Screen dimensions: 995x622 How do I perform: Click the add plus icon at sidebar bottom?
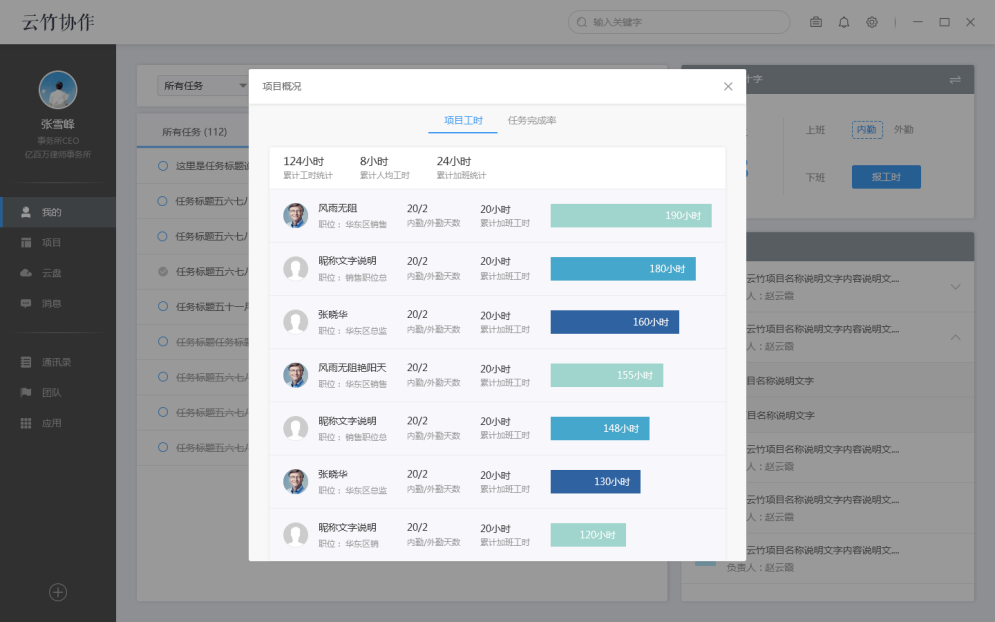click(58, 592)
